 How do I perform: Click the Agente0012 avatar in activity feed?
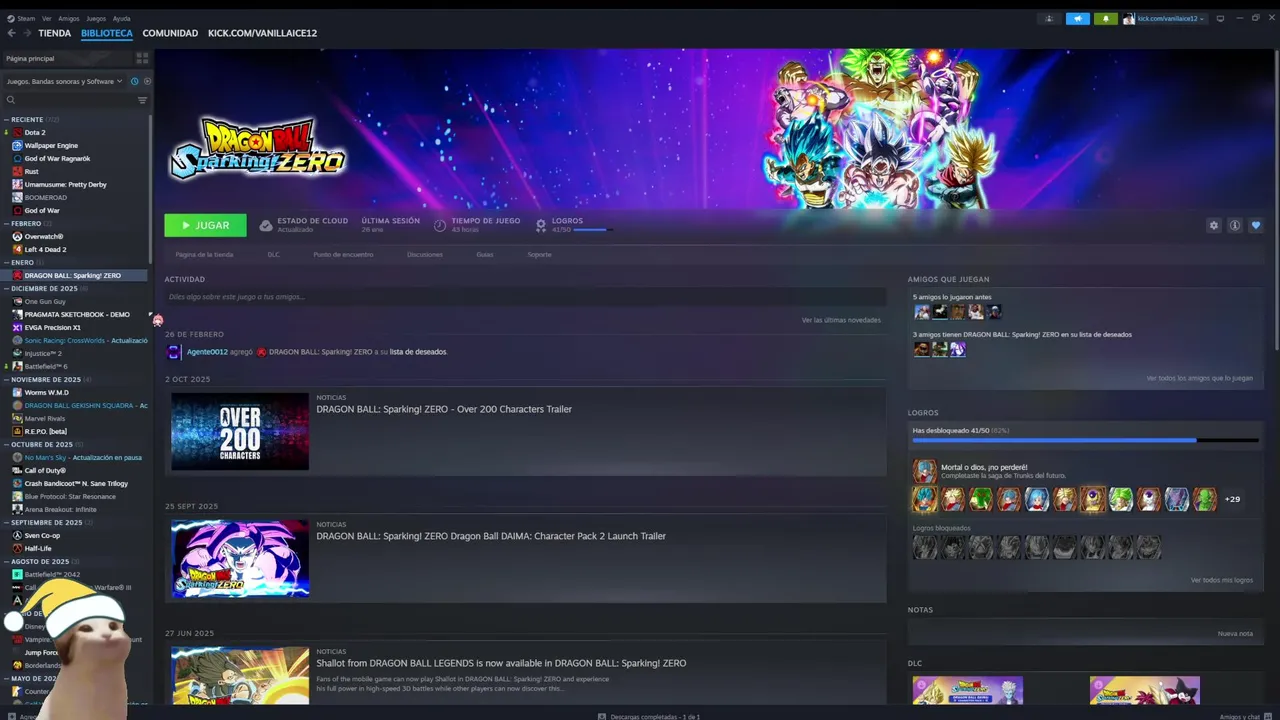click(x=174, y=352)
